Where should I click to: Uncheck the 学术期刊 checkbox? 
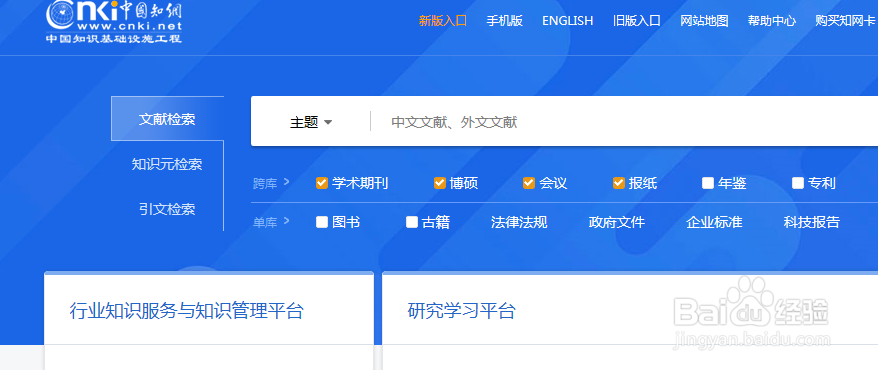(321, 183)
